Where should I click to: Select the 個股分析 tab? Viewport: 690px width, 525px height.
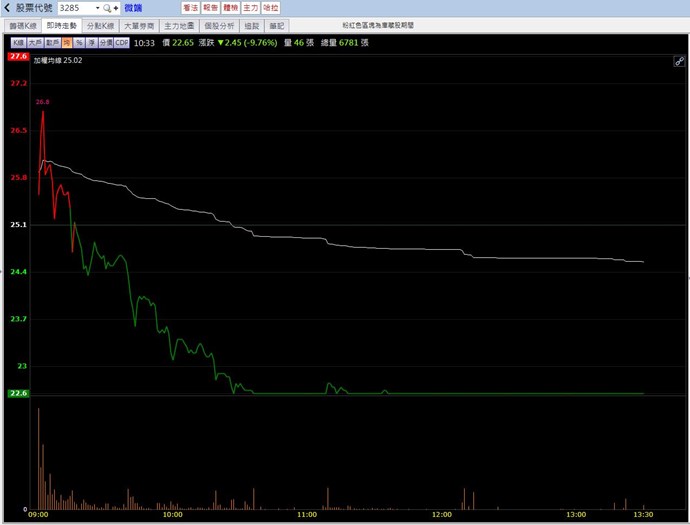point(218,25)
